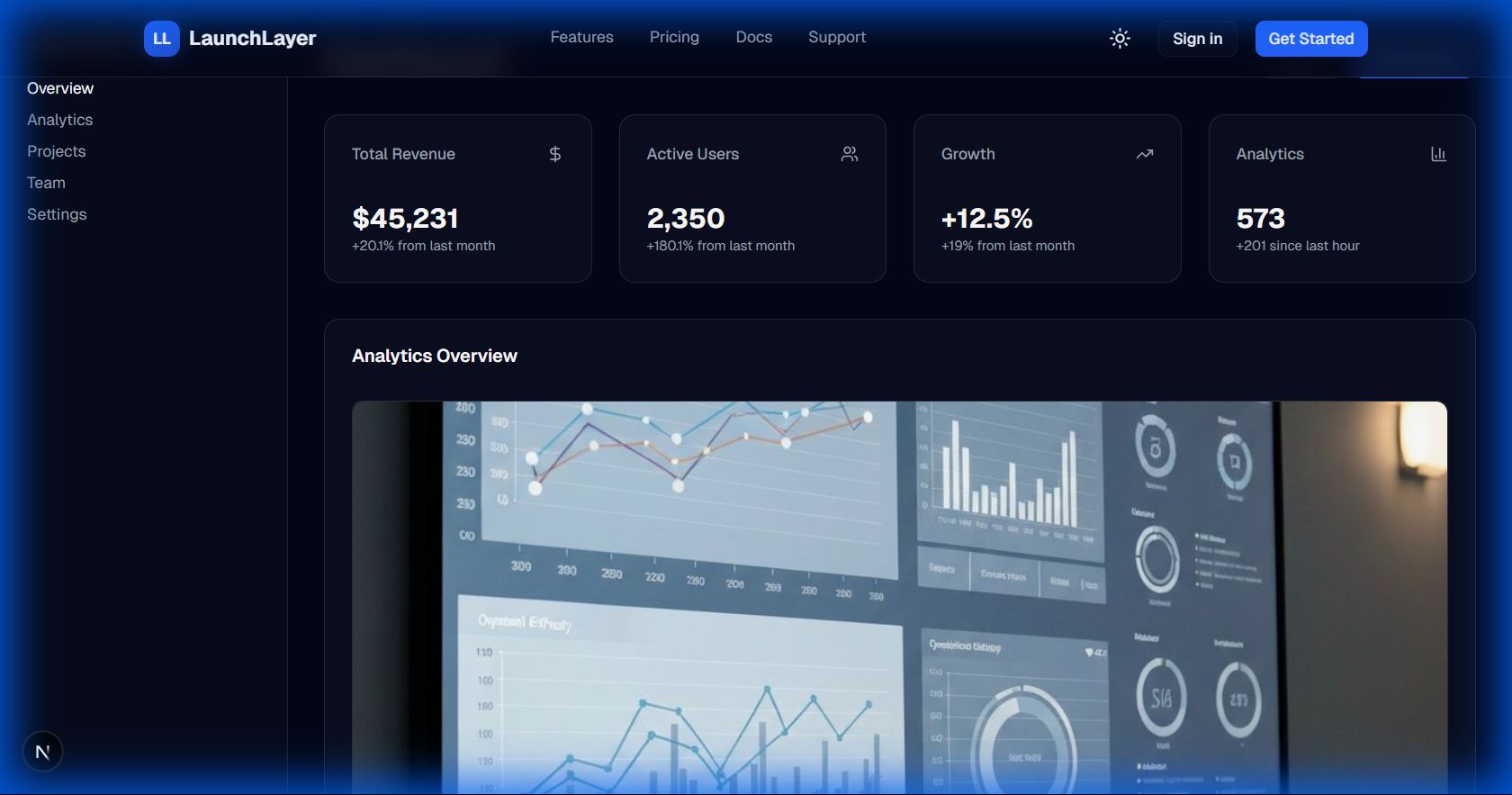Open Projects in the sidebar
Image resolution: width=1512 pixels, height=795 pixels.
(57, 151)
